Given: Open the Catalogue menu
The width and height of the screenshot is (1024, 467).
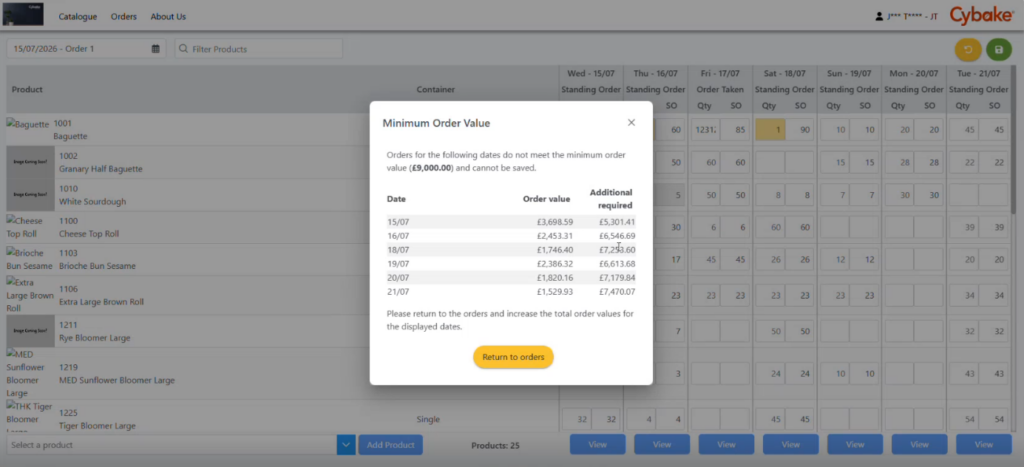Looking at the screenshot, I should 78,16.
